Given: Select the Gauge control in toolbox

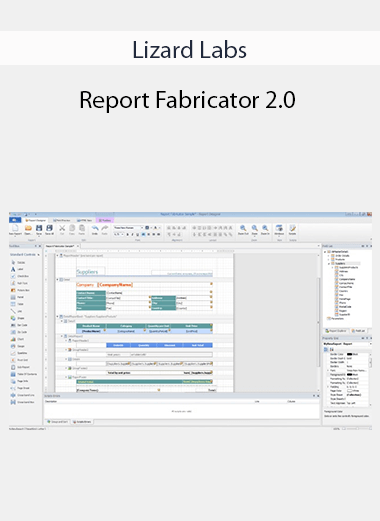Looking at the screenshot, I should [x=18, y=346].
